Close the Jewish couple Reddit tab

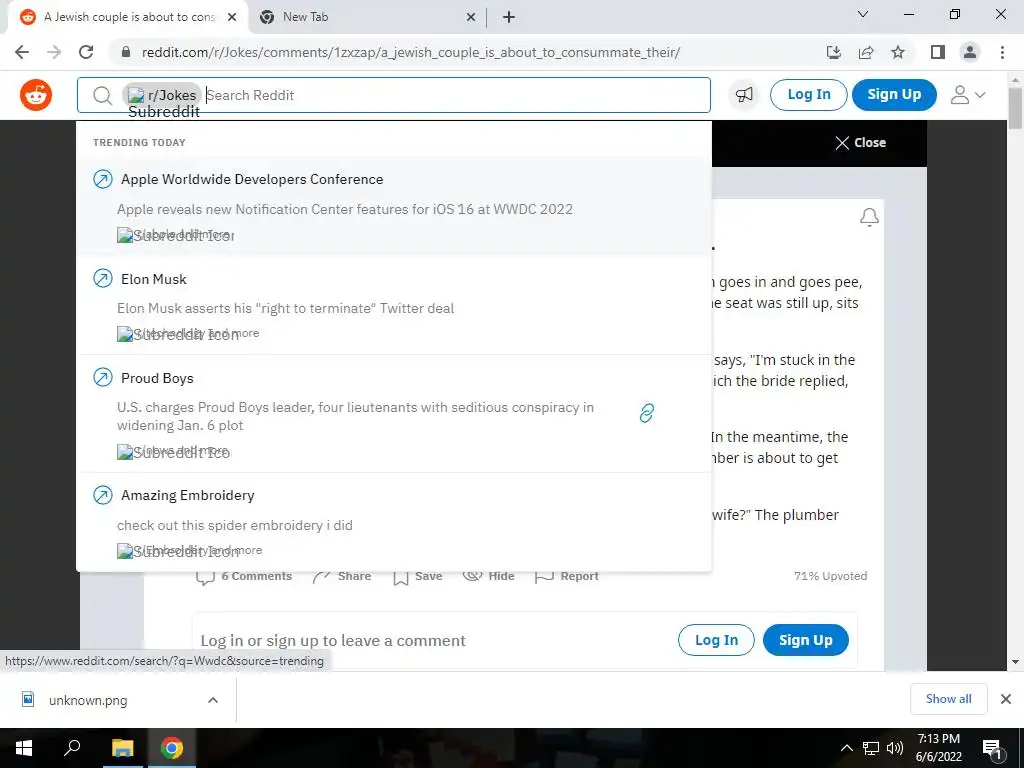point(232,18)
